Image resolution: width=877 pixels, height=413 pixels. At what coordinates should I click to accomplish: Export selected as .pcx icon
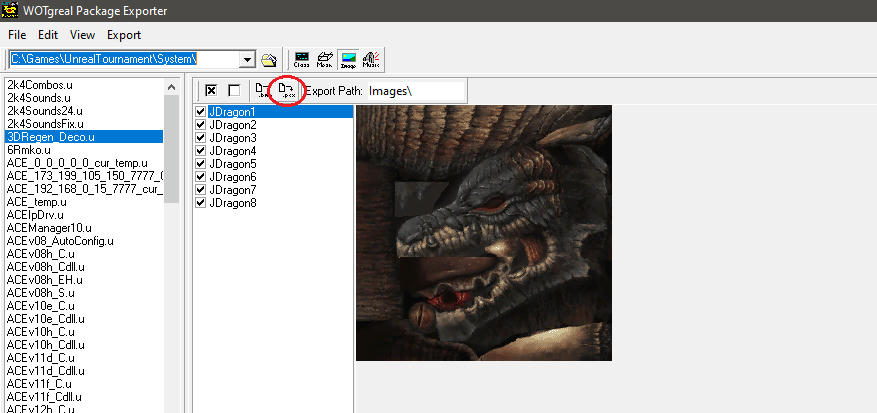click(287, 91)
